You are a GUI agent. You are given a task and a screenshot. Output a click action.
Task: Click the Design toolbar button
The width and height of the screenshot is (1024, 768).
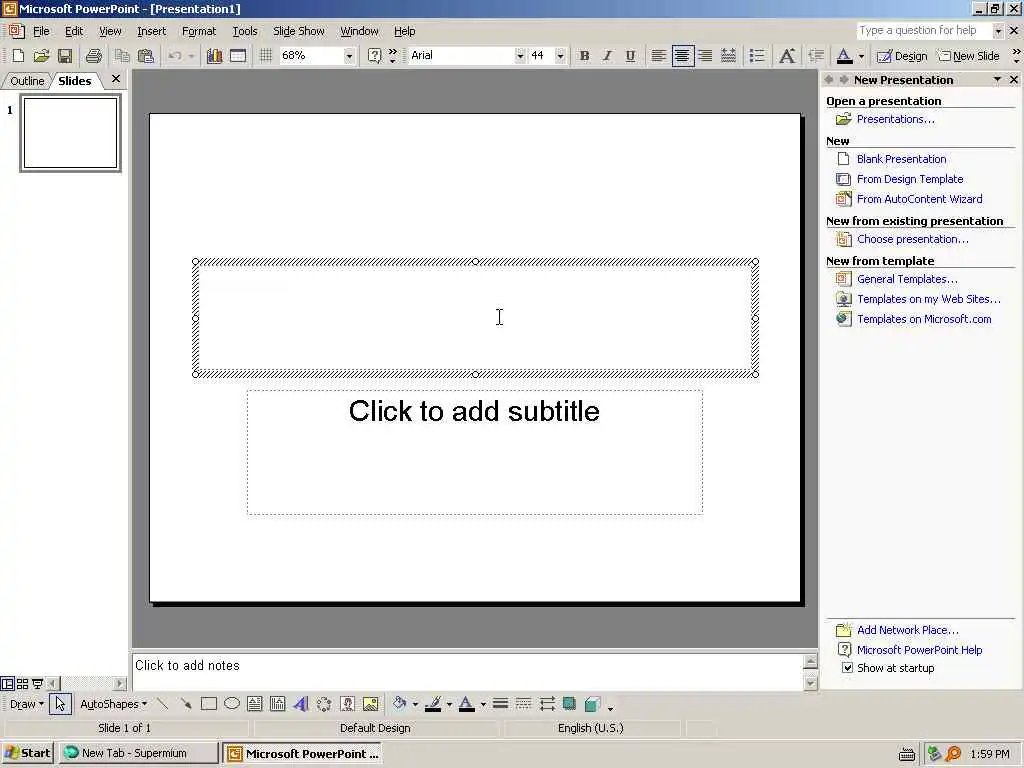point(902,56)
